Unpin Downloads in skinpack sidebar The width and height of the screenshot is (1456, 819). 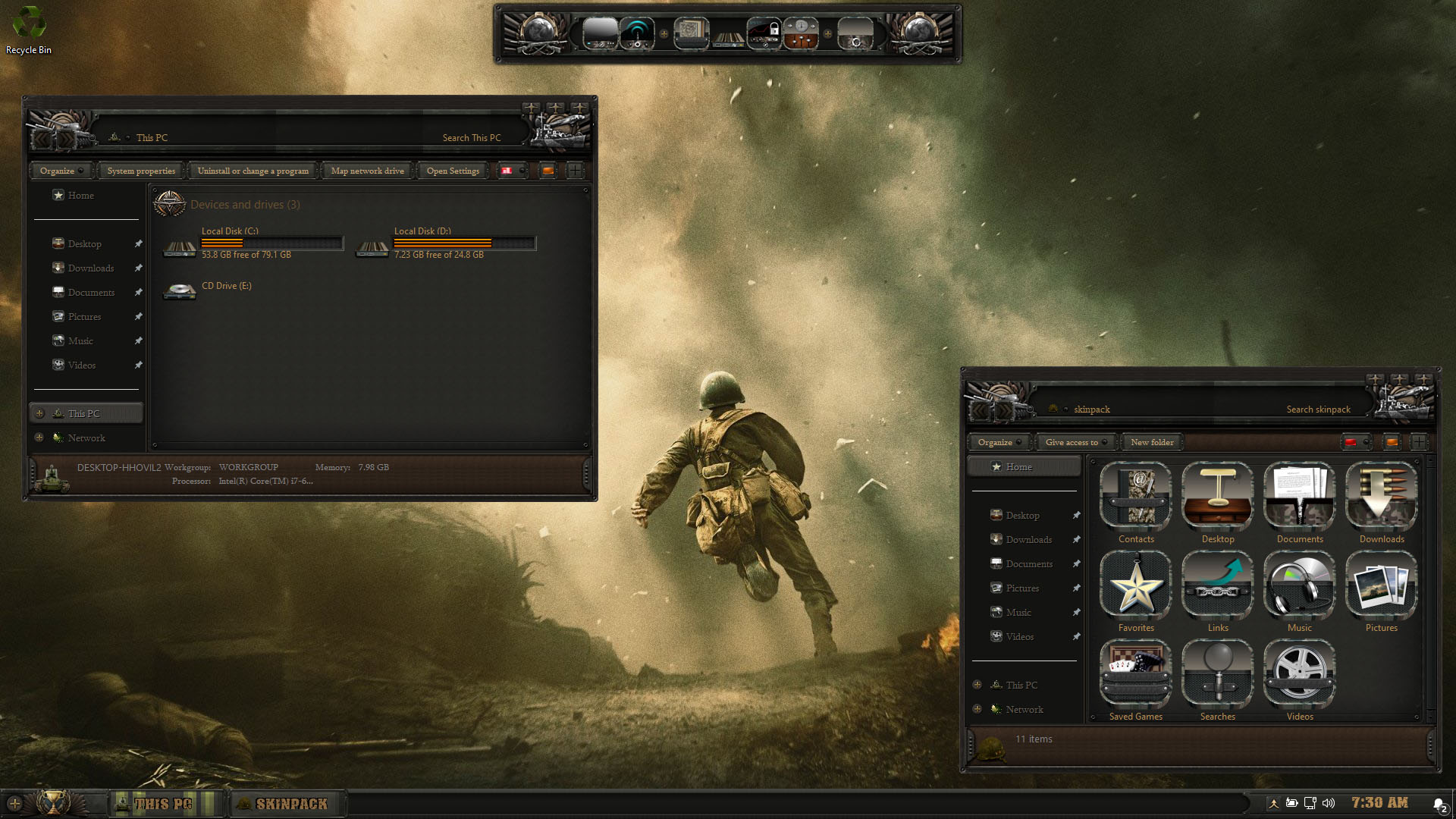point(1076,540)
